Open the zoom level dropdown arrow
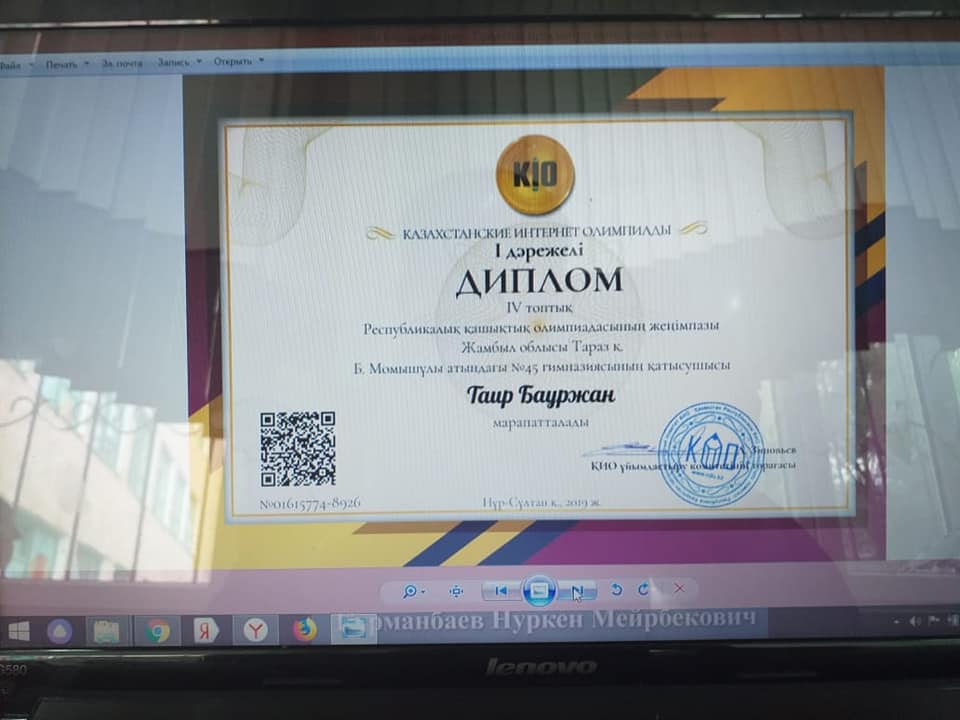 point(424,591)
